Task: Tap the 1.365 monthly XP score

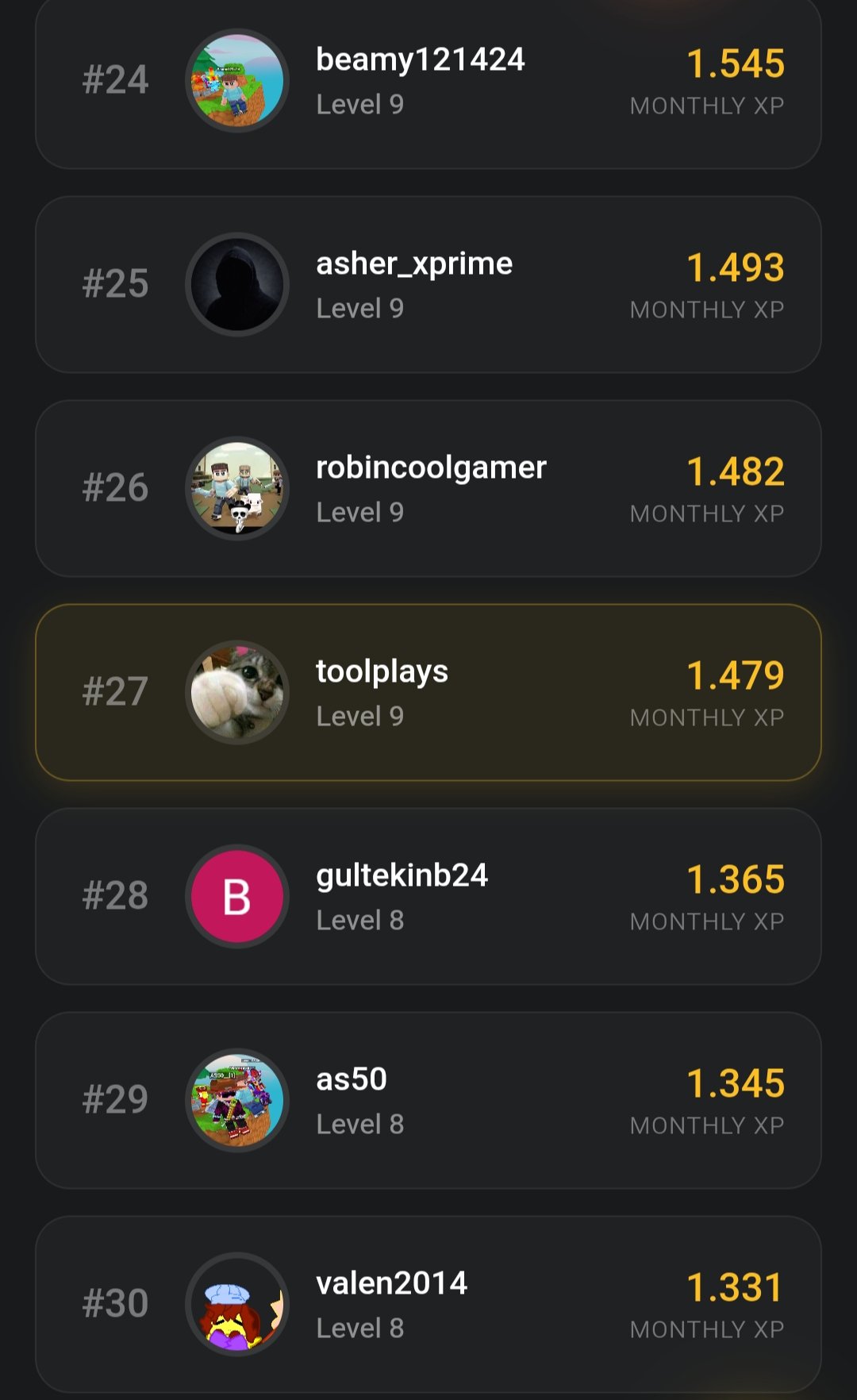Action: click(735, 879)
